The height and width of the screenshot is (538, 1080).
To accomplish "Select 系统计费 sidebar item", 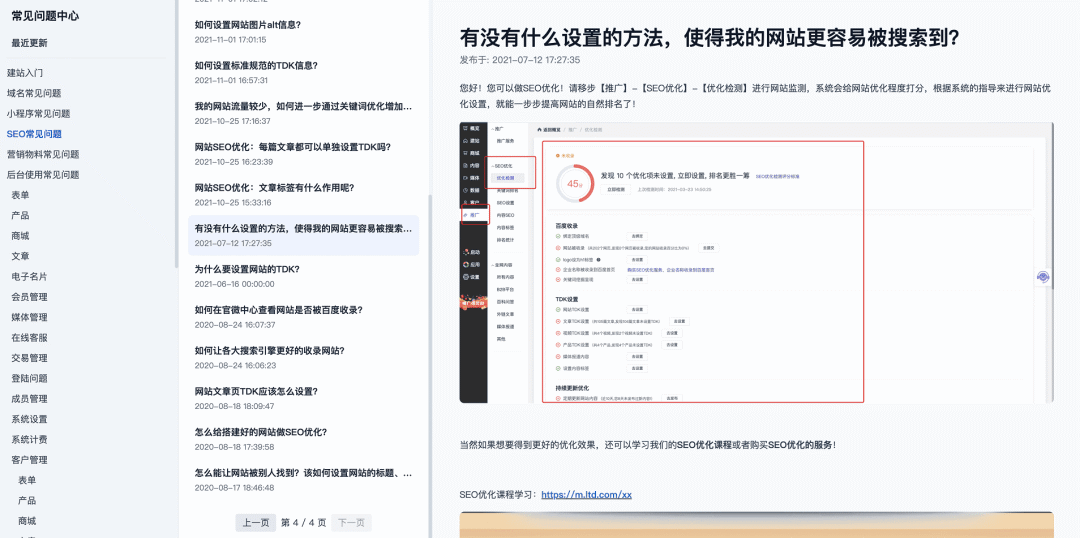I will pos(30,439).
